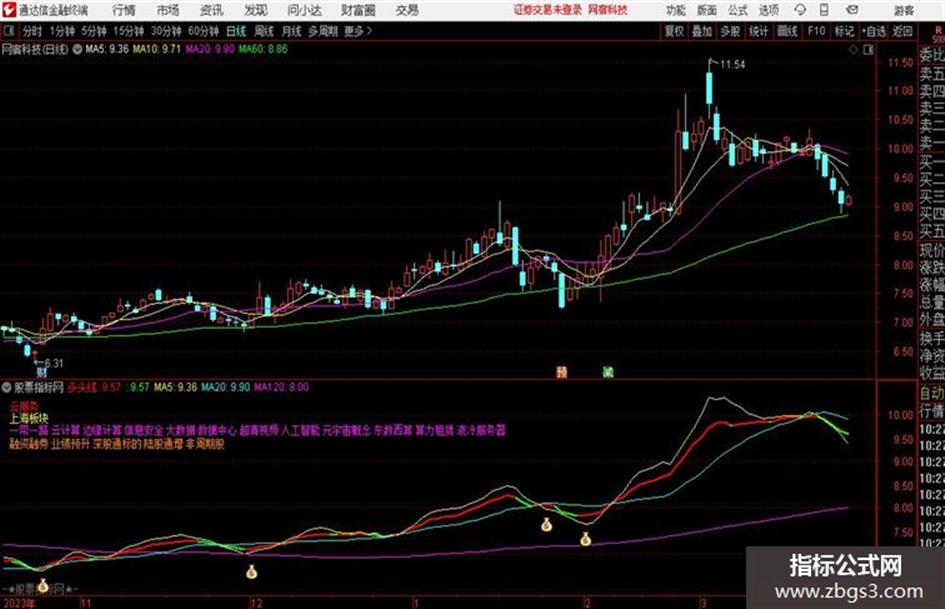
Task: Click the MA10: 9.71 label
Action: click(157, 49)
